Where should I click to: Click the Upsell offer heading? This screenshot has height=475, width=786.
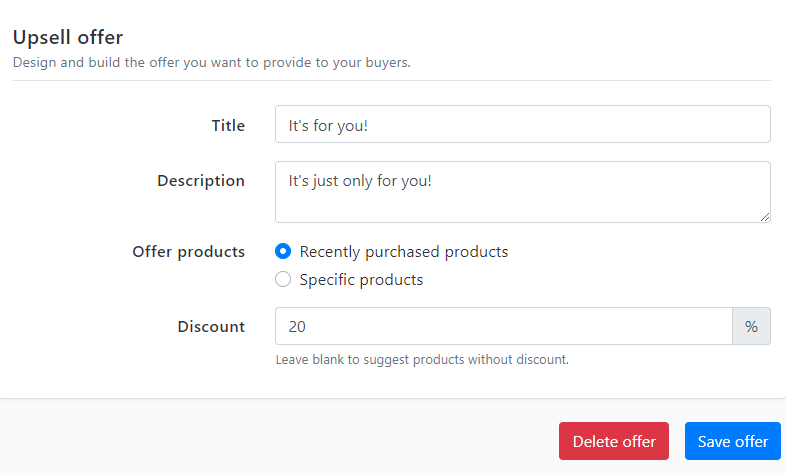point(68,38)
